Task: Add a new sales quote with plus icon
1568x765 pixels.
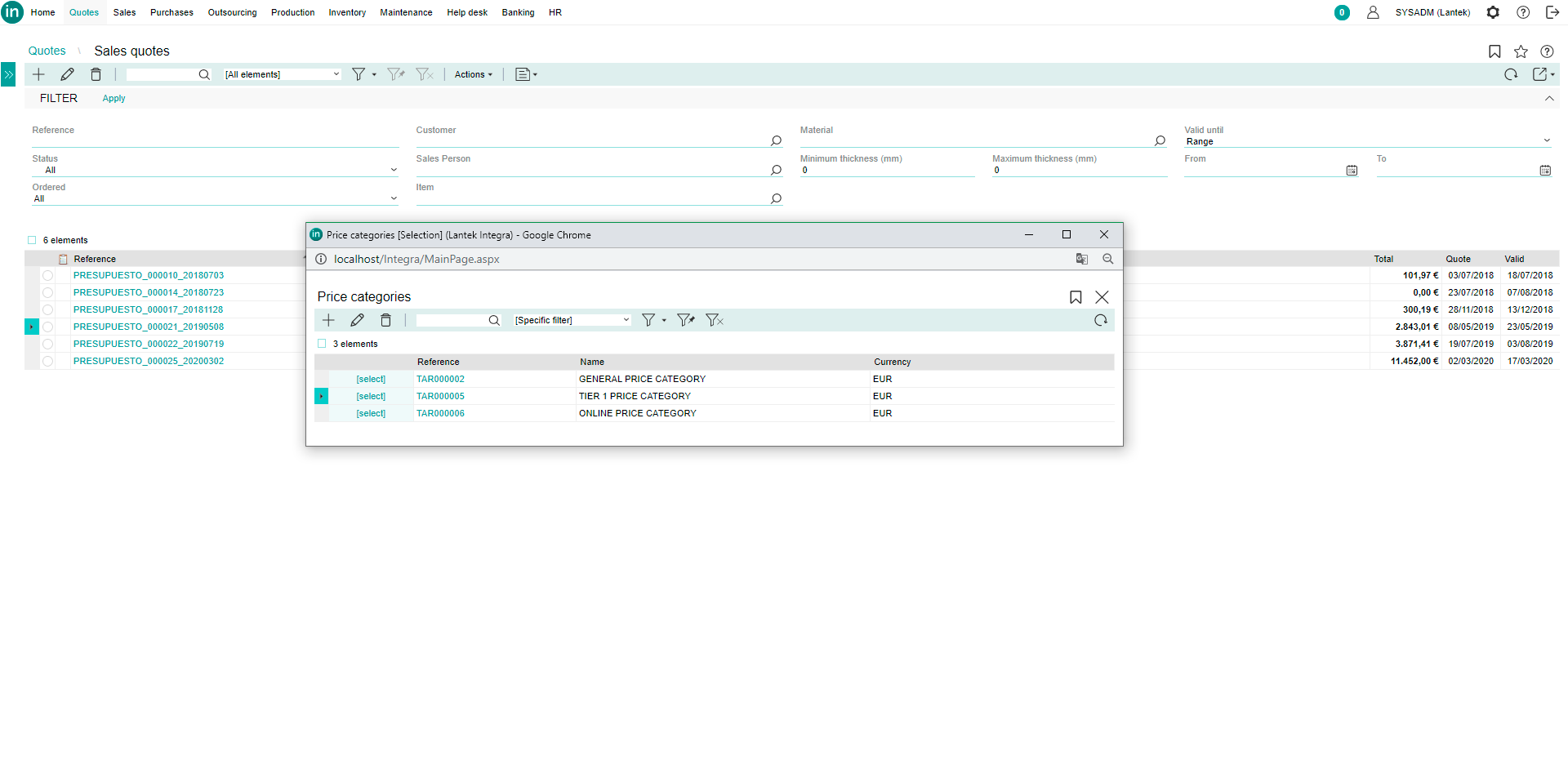Action: click(38, 74)
